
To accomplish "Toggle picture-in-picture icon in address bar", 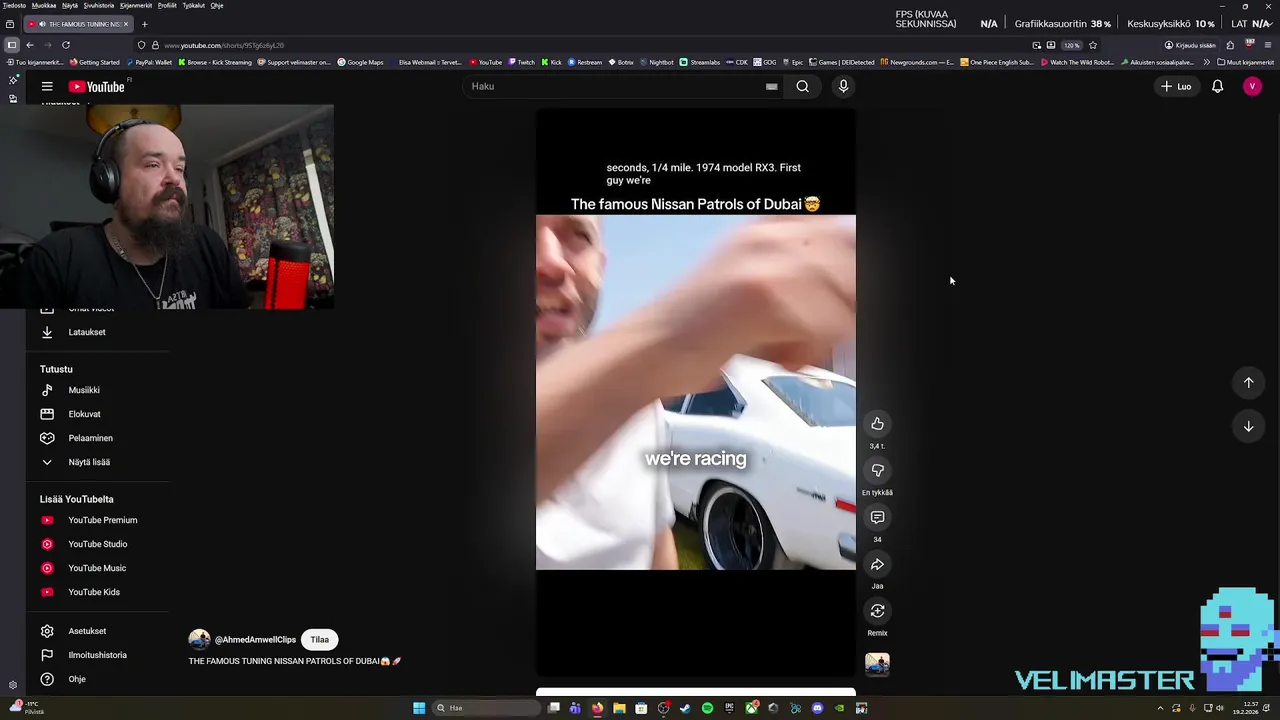I will pyautogui.click(x=1037, y=45).
